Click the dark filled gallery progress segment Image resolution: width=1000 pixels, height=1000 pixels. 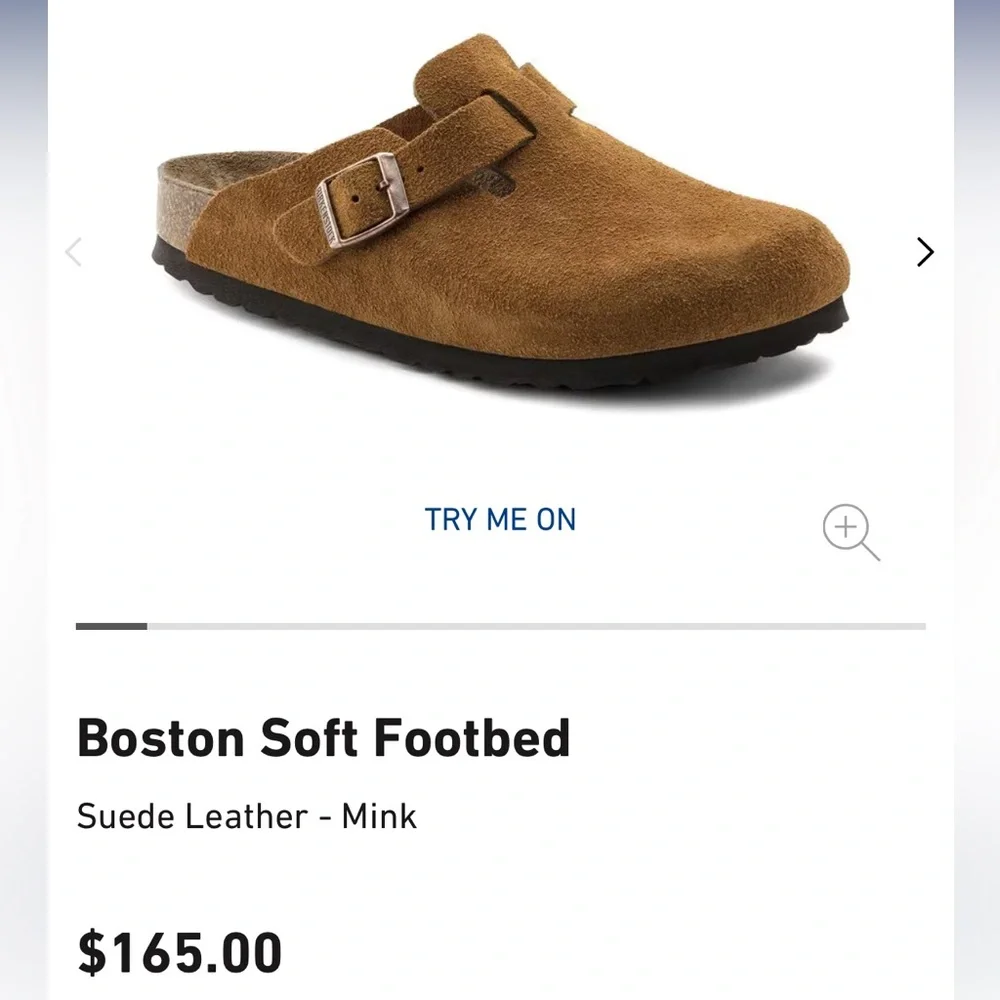[111, 626]
